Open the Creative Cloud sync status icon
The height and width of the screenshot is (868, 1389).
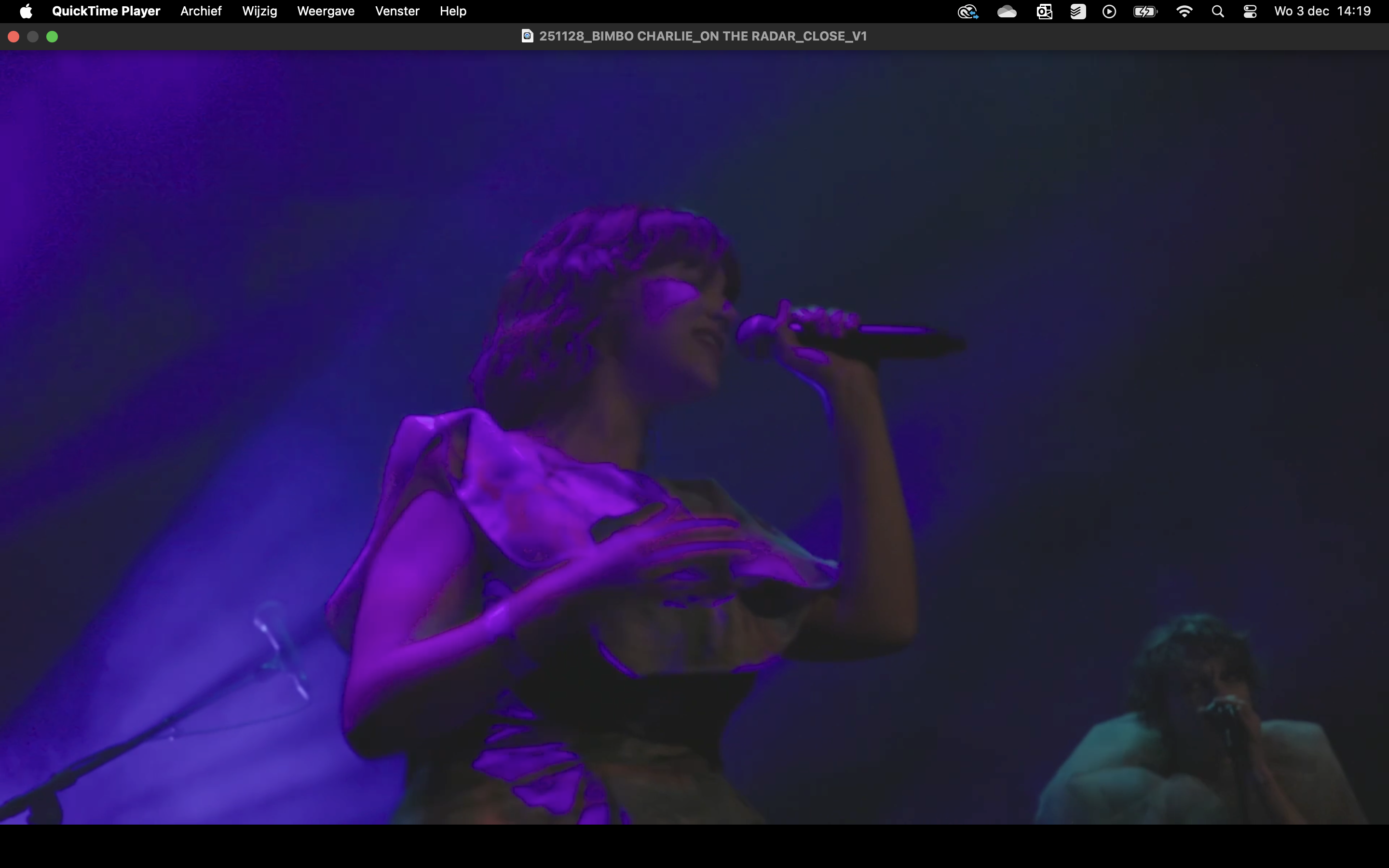[967, 12]
